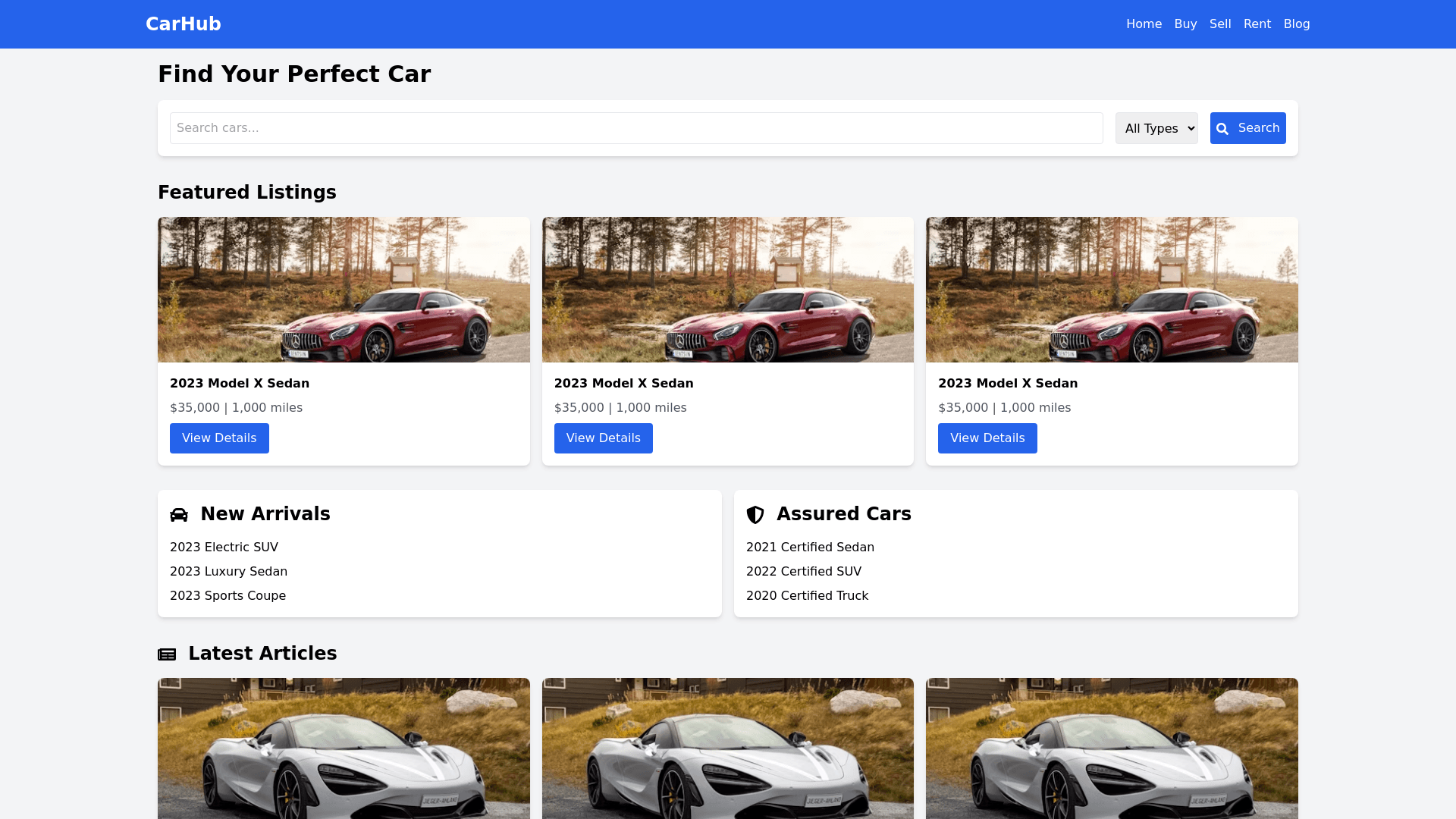Image resolution: width=1456 pixels, height=819 pixels.
Task: Select 2023 Electric SUV in New Arrivals
Action: (224, 548)
